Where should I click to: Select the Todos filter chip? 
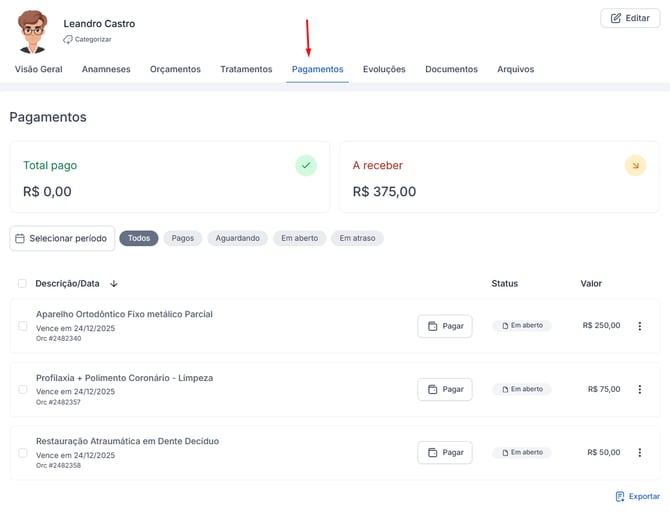coord(139,238)
